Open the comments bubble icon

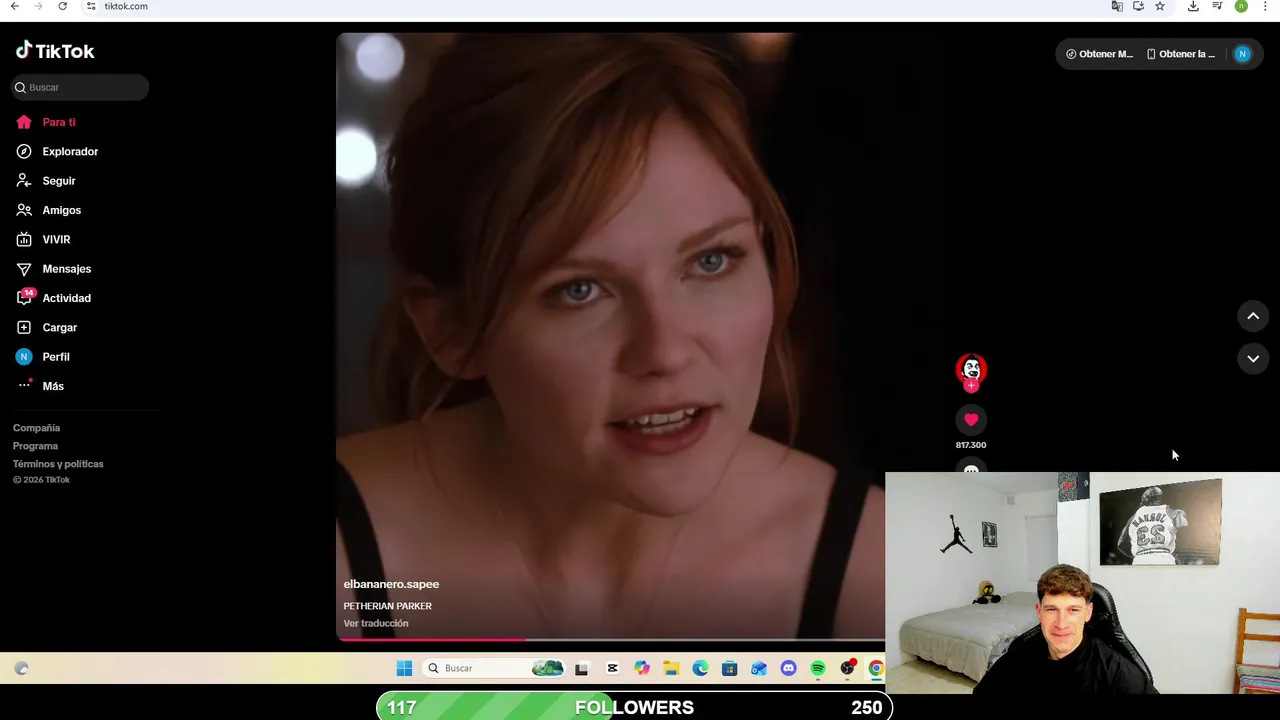971,468
